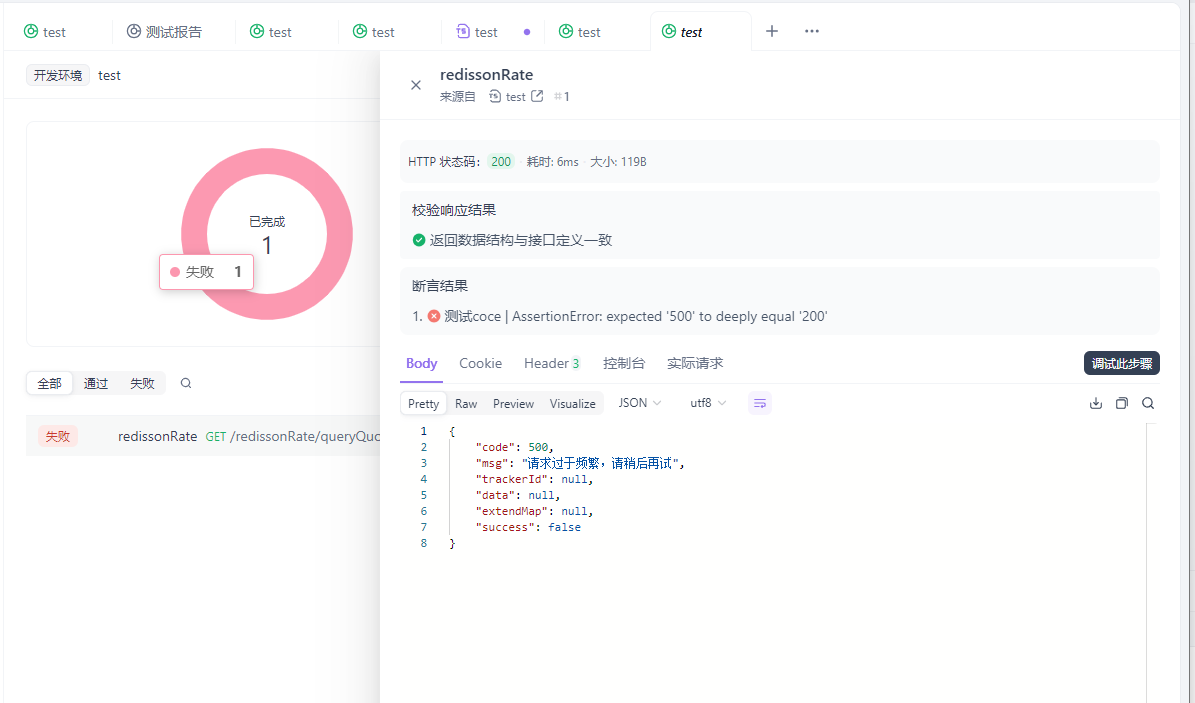Filter results by 通过

[x=95, y=383]
